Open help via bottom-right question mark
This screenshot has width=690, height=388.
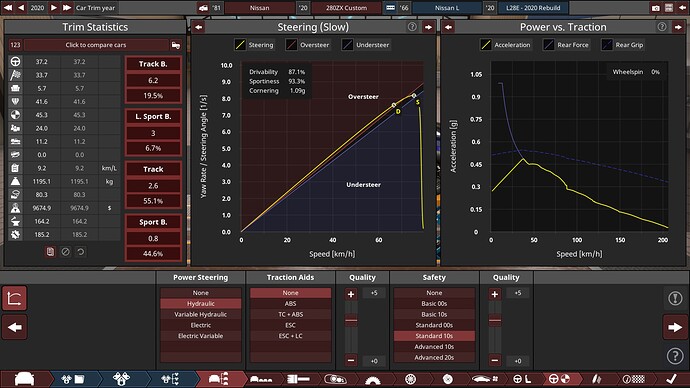(675, 355)
